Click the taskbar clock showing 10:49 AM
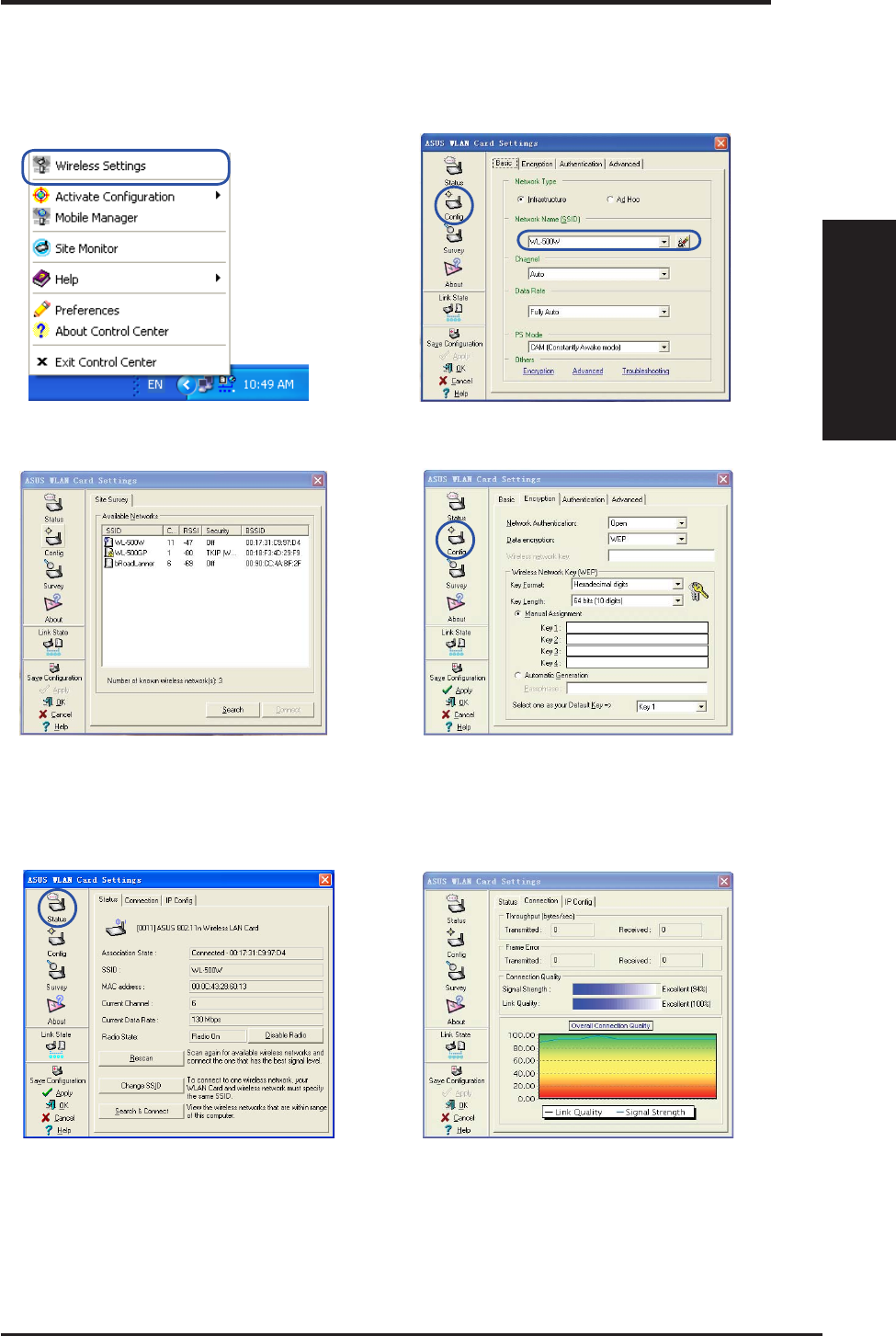896x1336 pixels. click(x=268, y=385)
